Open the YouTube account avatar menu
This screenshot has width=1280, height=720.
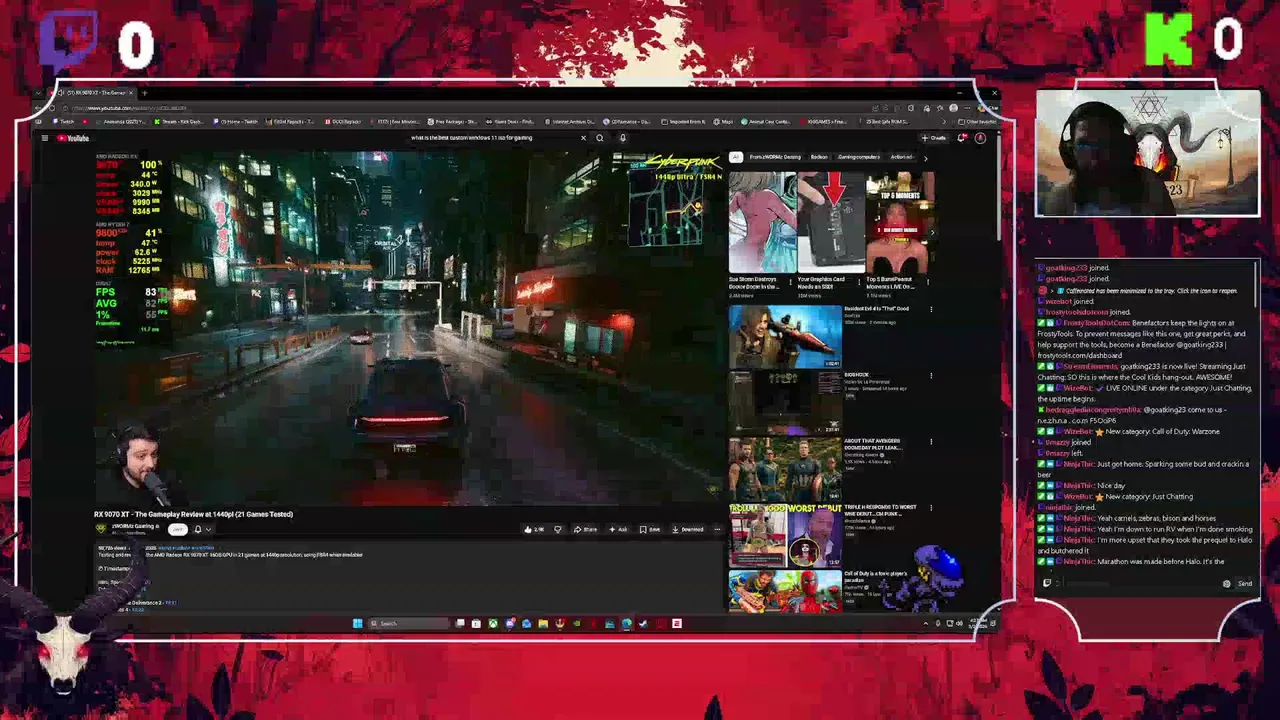click(x=980, y=138)
